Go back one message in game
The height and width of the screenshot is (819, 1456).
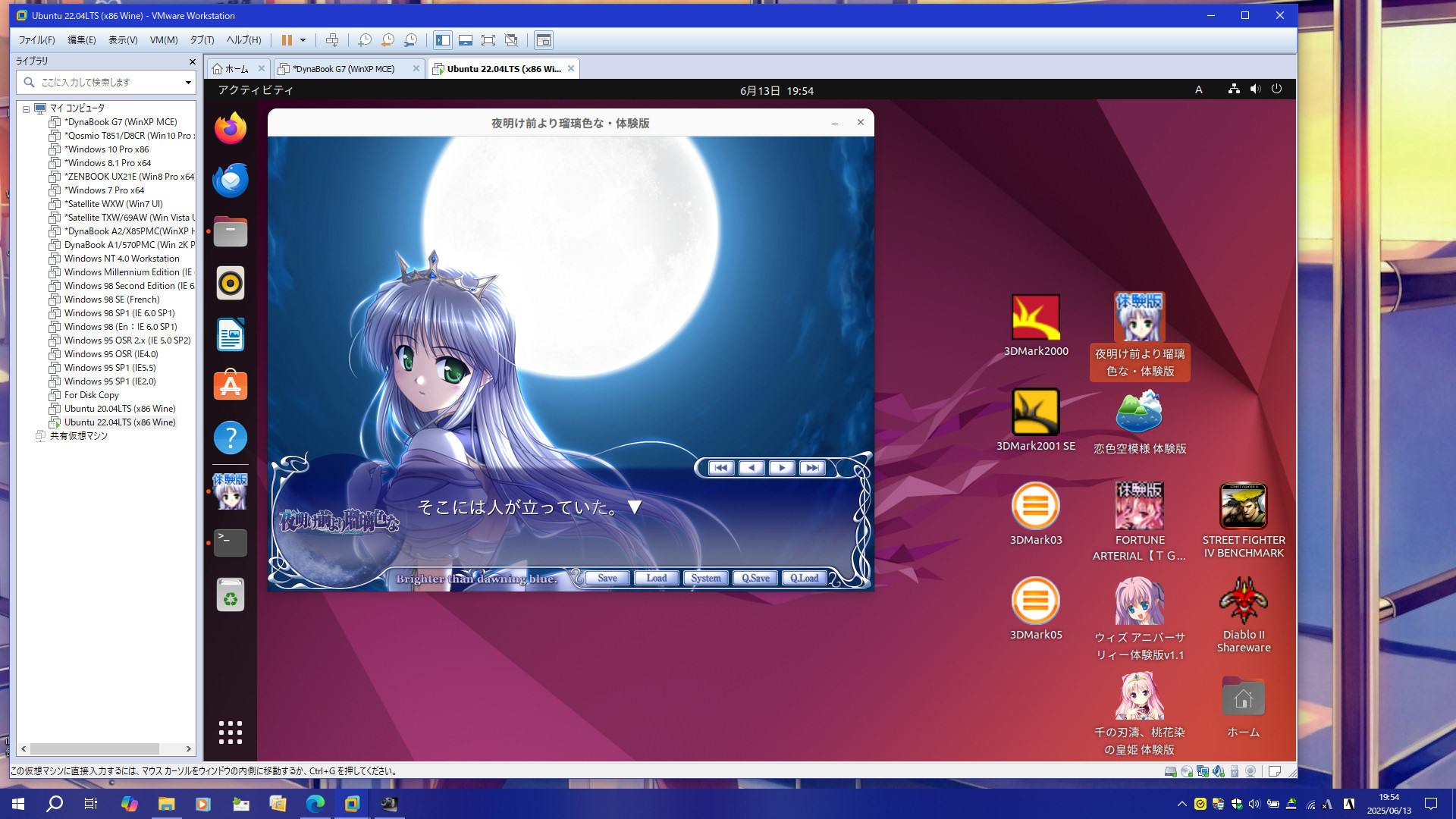pos(752,468)
